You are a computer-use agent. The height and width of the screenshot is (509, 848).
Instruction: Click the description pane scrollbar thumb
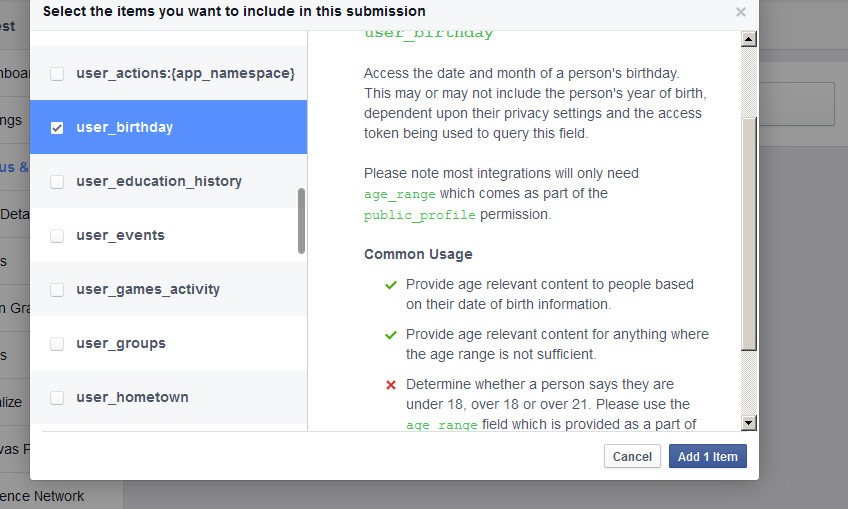pyautogui.click(x=749, y=234)
